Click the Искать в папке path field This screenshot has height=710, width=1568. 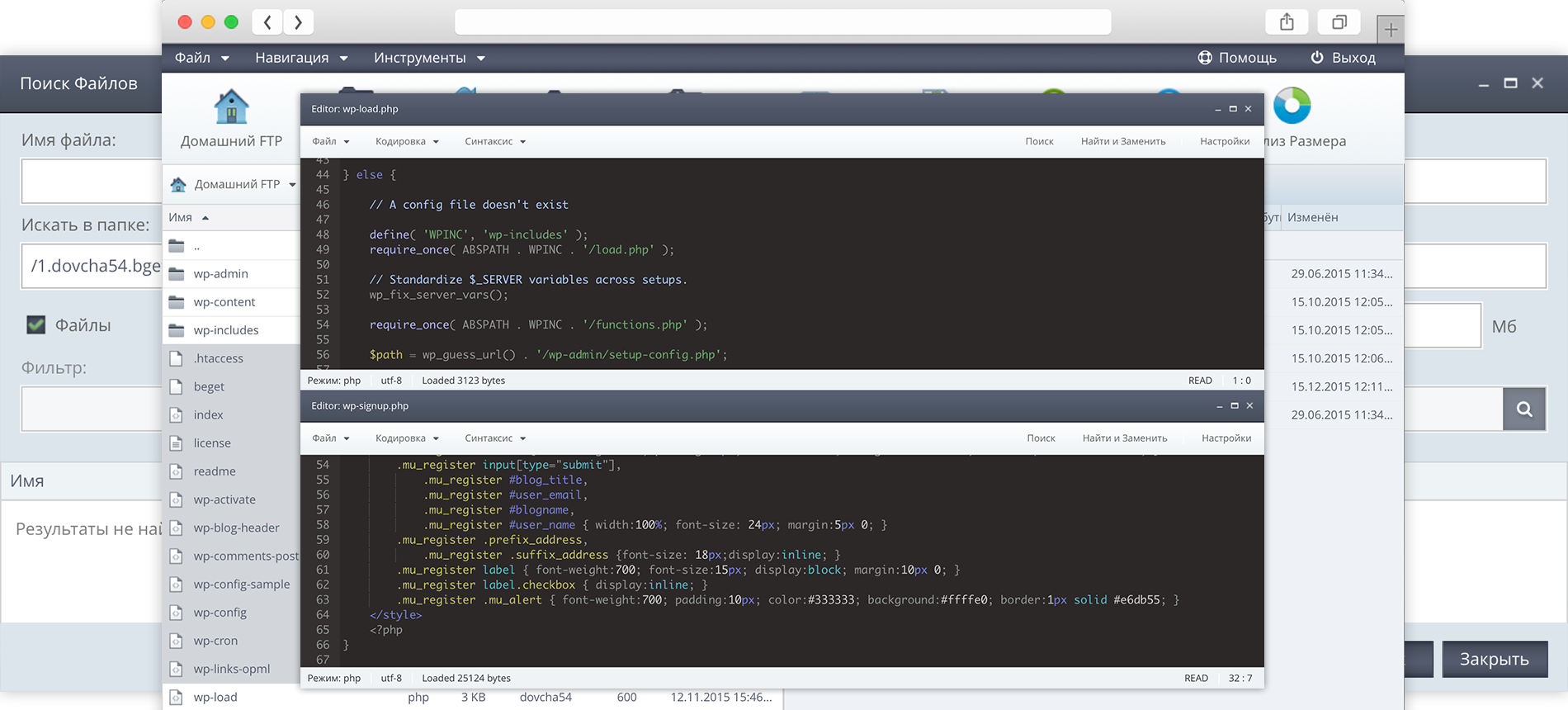91,266
